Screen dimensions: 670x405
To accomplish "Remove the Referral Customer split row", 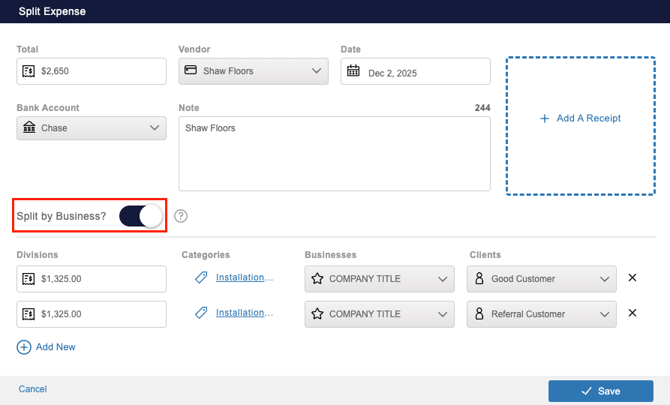I will [632, 313].
